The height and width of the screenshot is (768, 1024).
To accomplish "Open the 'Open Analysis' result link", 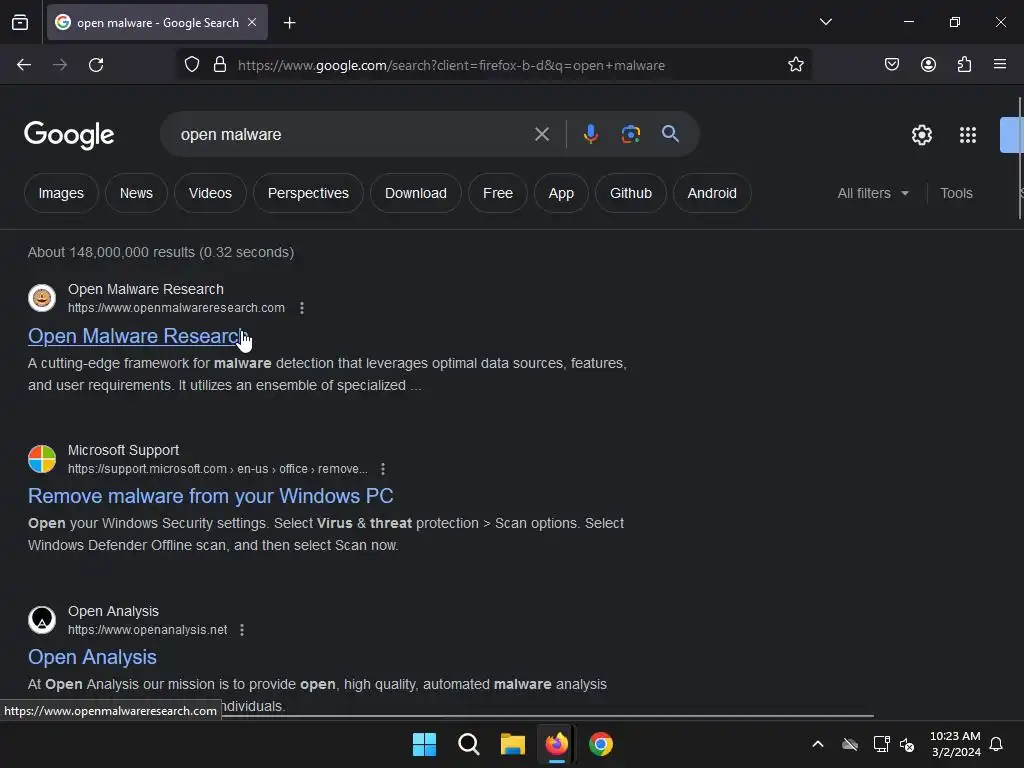I will (92, 657).
